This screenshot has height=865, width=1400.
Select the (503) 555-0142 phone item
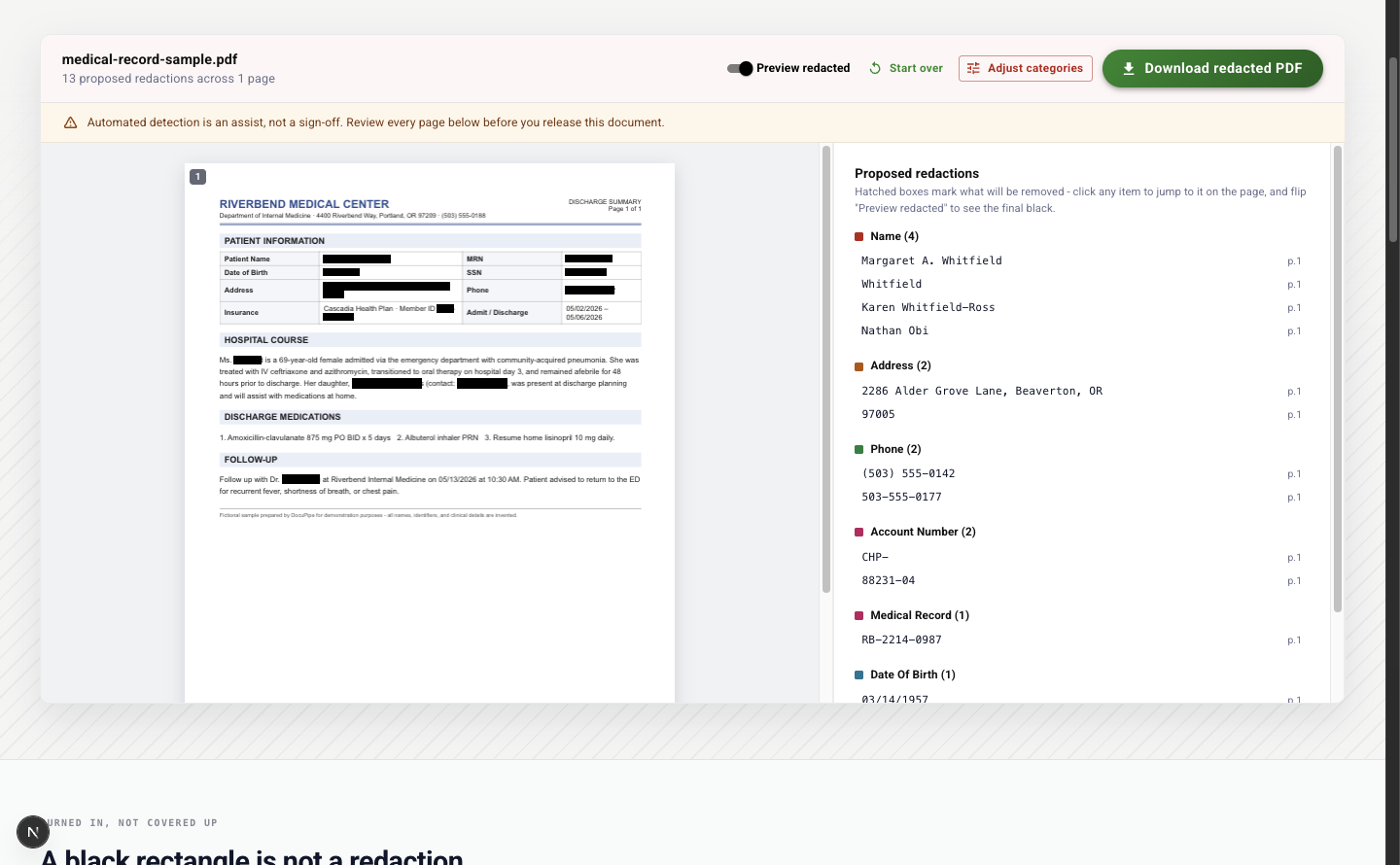[1081, 473]
